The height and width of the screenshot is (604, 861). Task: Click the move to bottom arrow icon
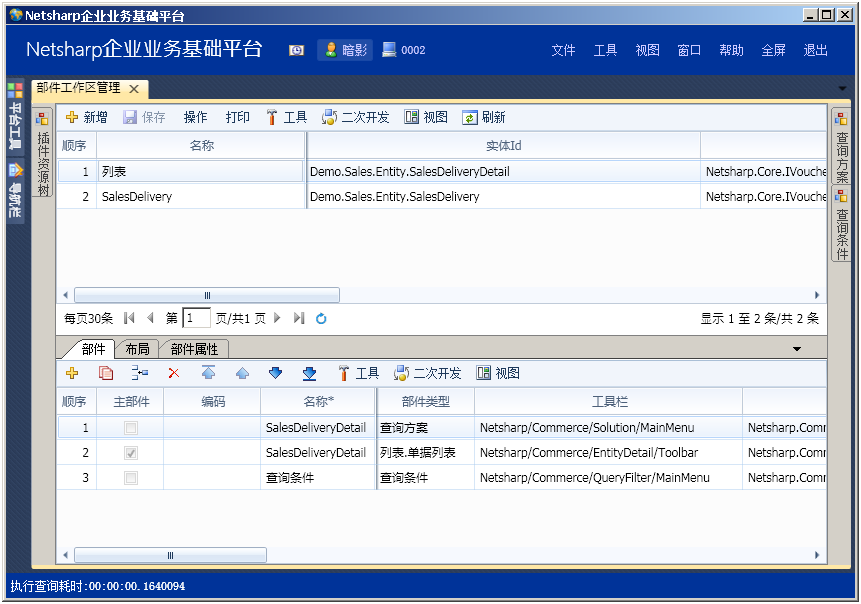point(310,373)
